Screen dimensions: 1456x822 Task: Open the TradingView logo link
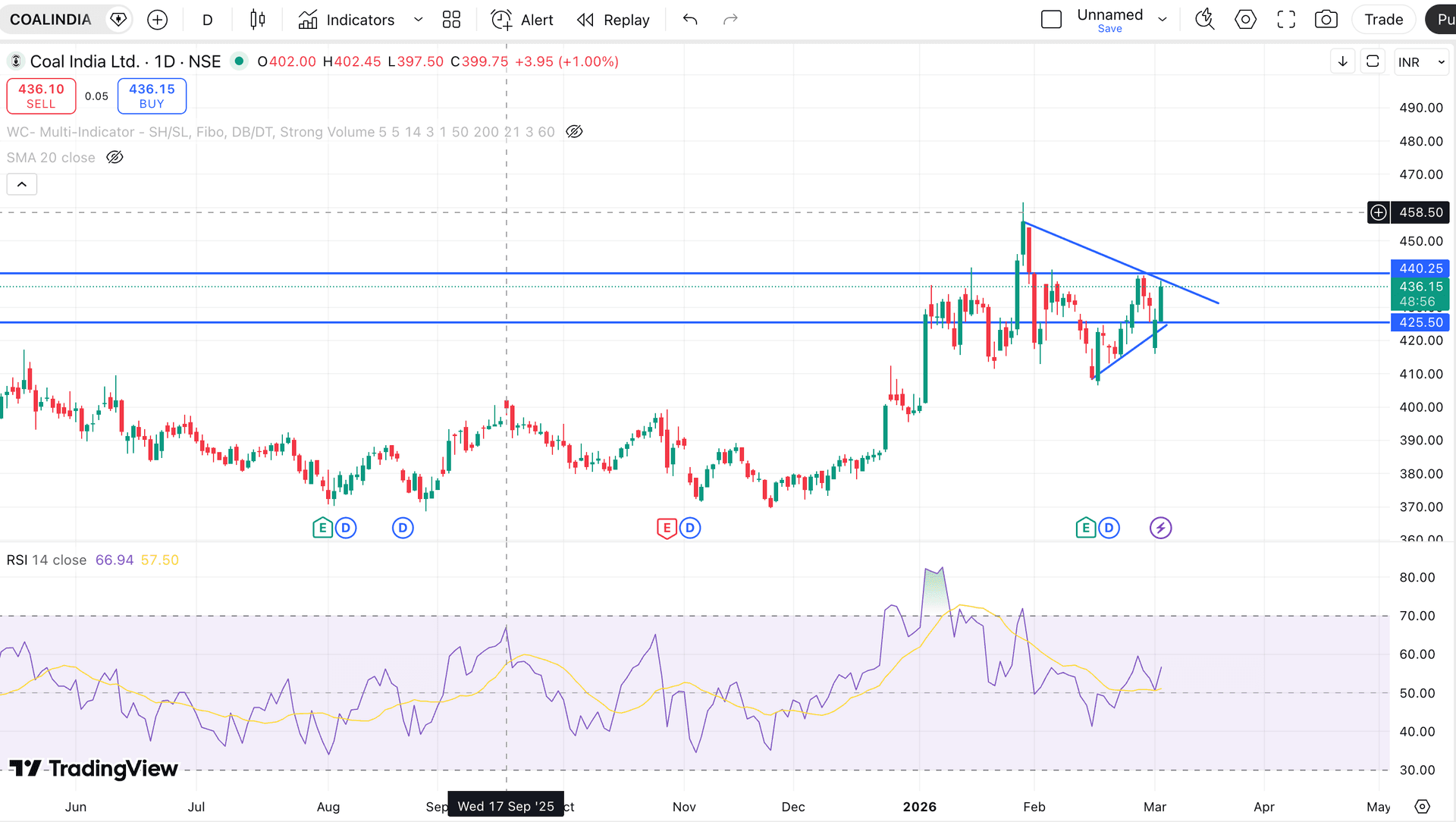[x=94, y=769]
